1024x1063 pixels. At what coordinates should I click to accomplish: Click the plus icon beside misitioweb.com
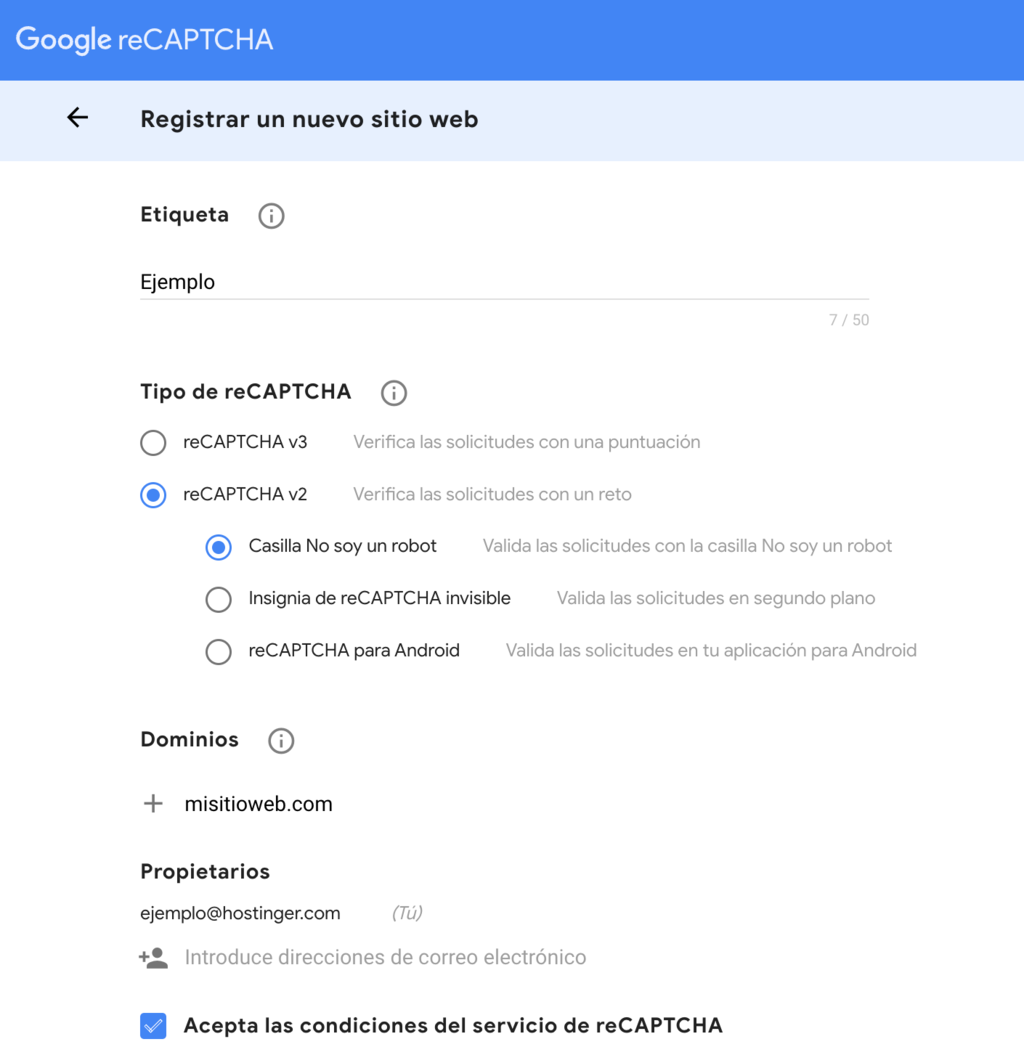[153, 804]
